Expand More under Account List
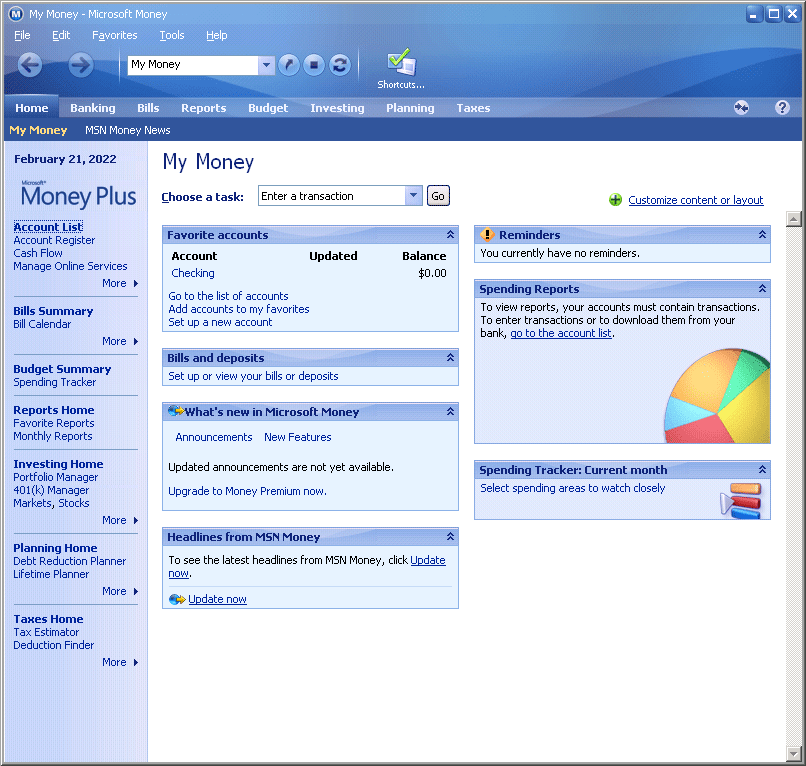 [120, 283]
